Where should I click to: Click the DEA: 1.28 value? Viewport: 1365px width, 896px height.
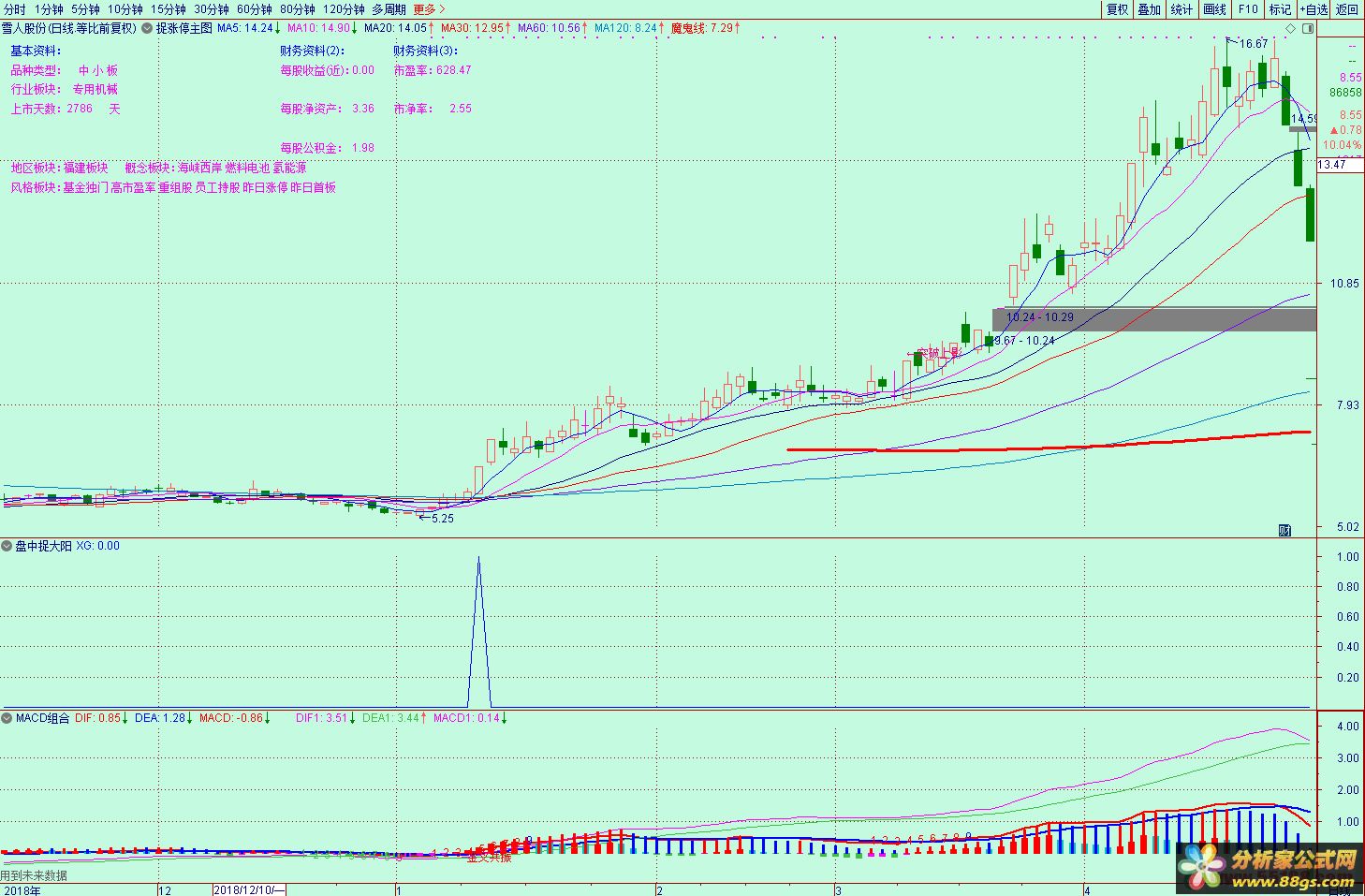tap(165, 718)
